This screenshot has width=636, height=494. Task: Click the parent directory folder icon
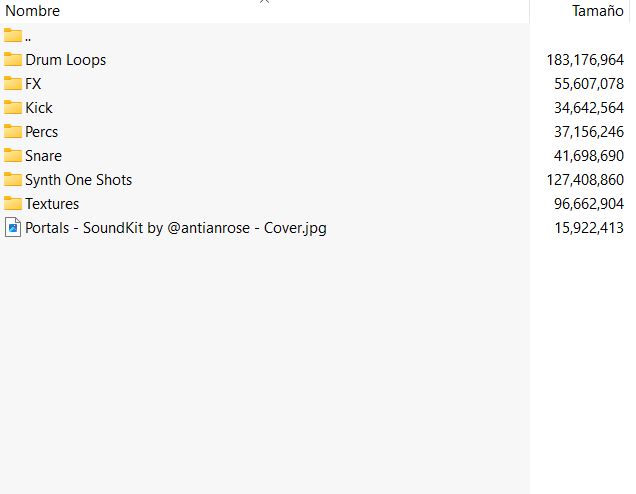tap(13, 36)
